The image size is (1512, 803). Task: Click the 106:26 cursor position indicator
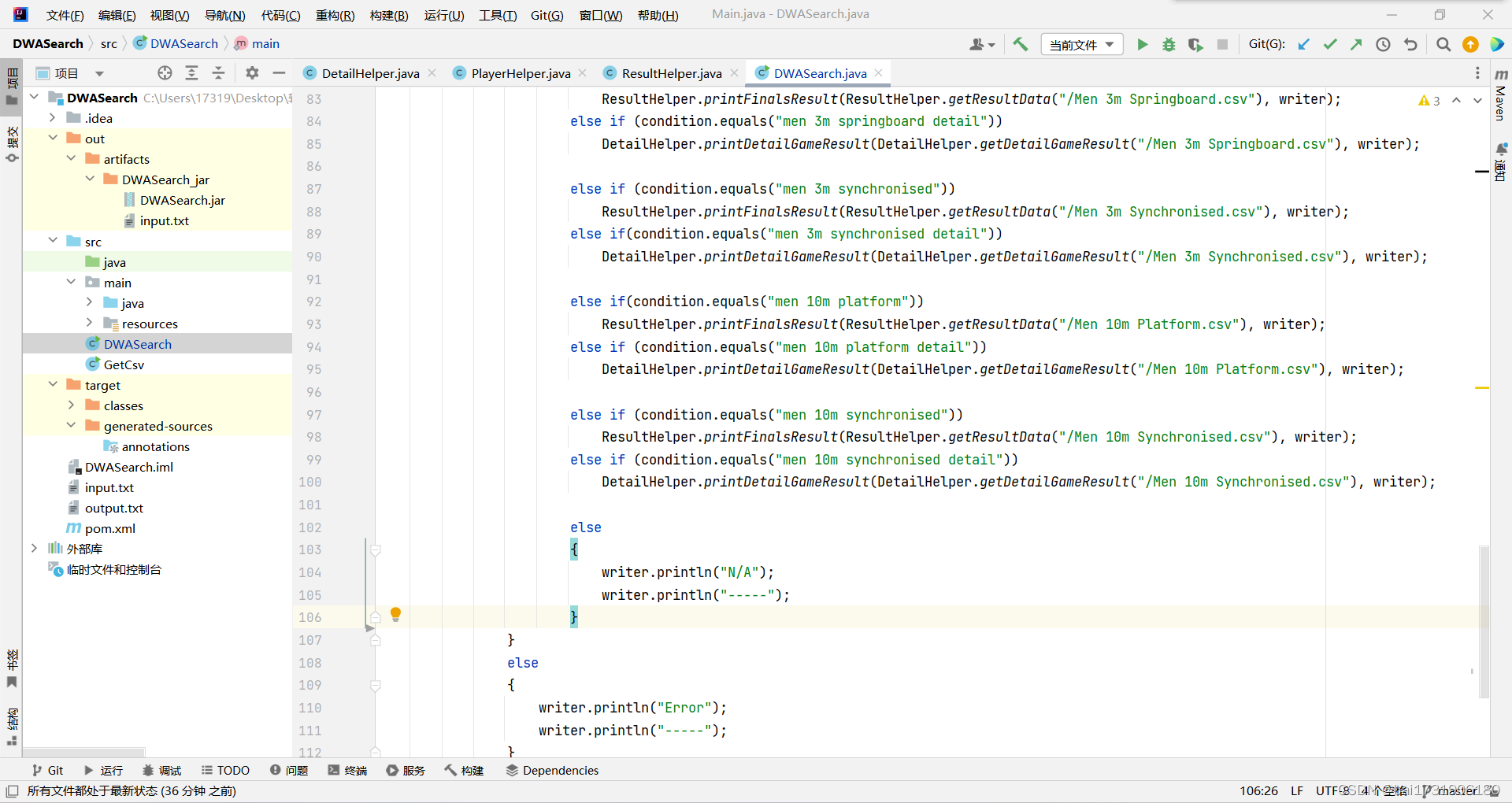tap(1258, 790)
